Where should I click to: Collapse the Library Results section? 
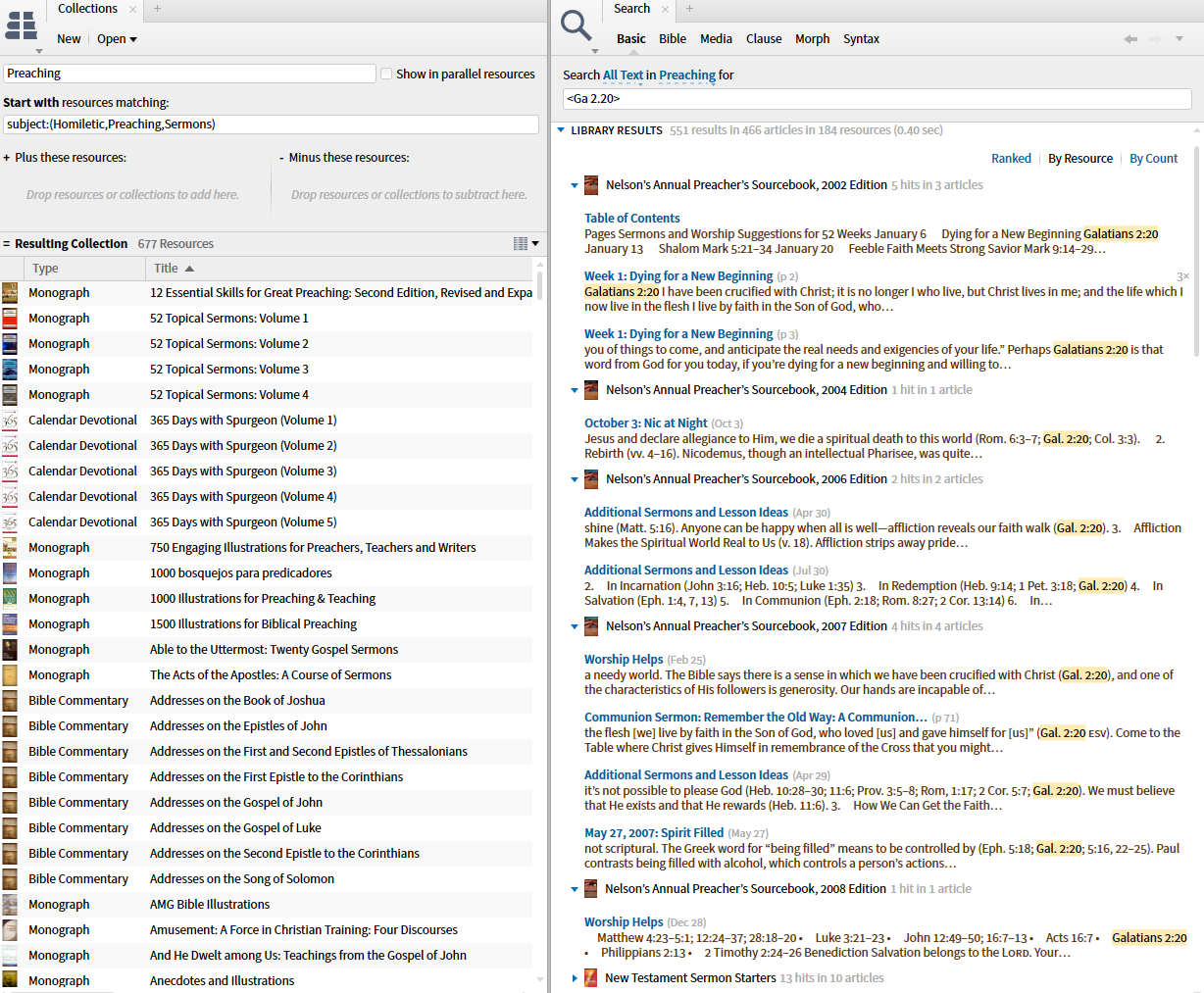click(x=561, y=130)
